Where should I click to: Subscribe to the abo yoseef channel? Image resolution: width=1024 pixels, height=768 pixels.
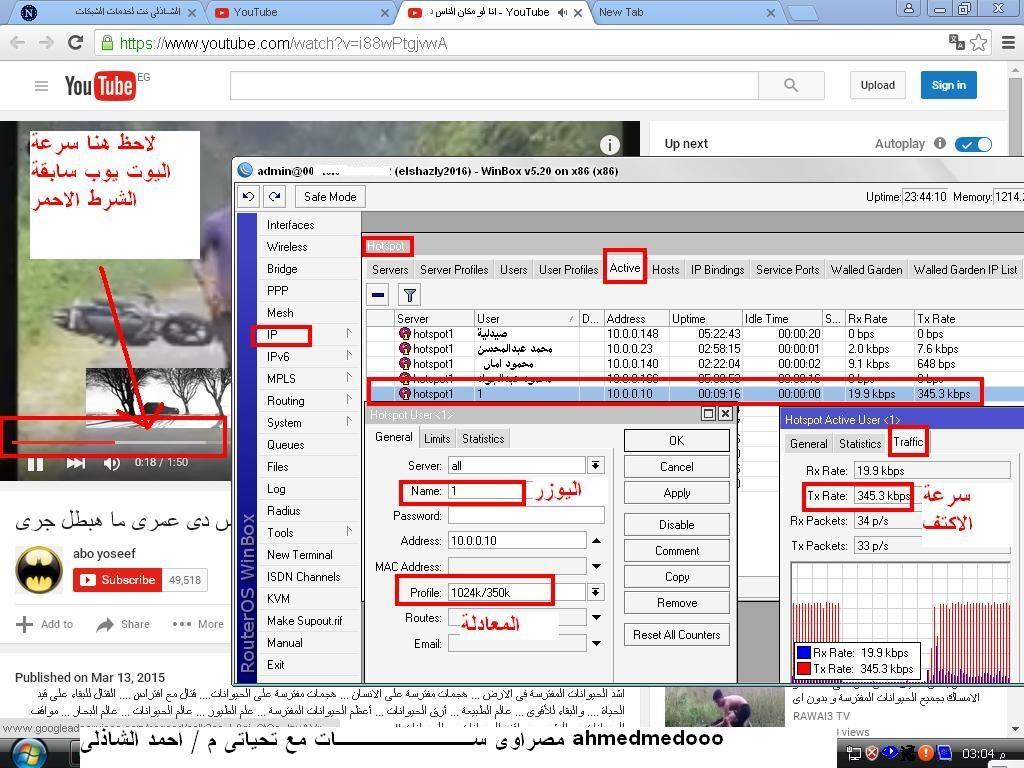[x=118, y=580]
